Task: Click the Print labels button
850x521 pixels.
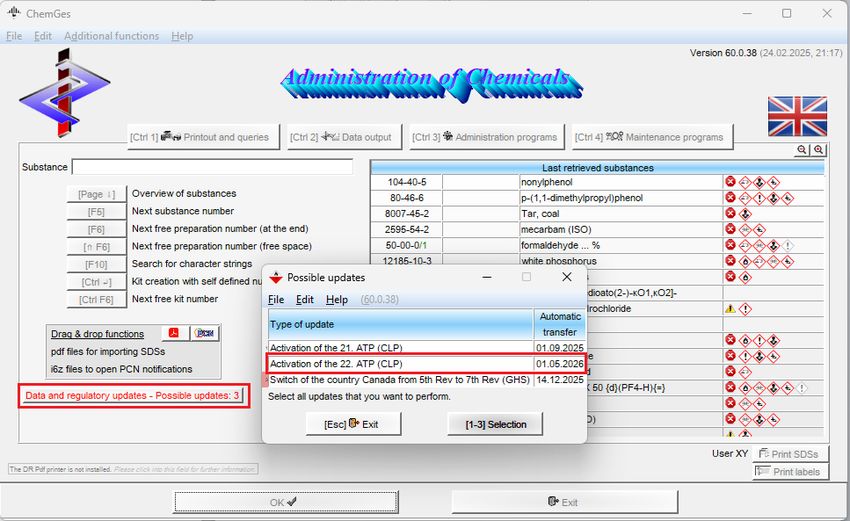Action: 790,472
